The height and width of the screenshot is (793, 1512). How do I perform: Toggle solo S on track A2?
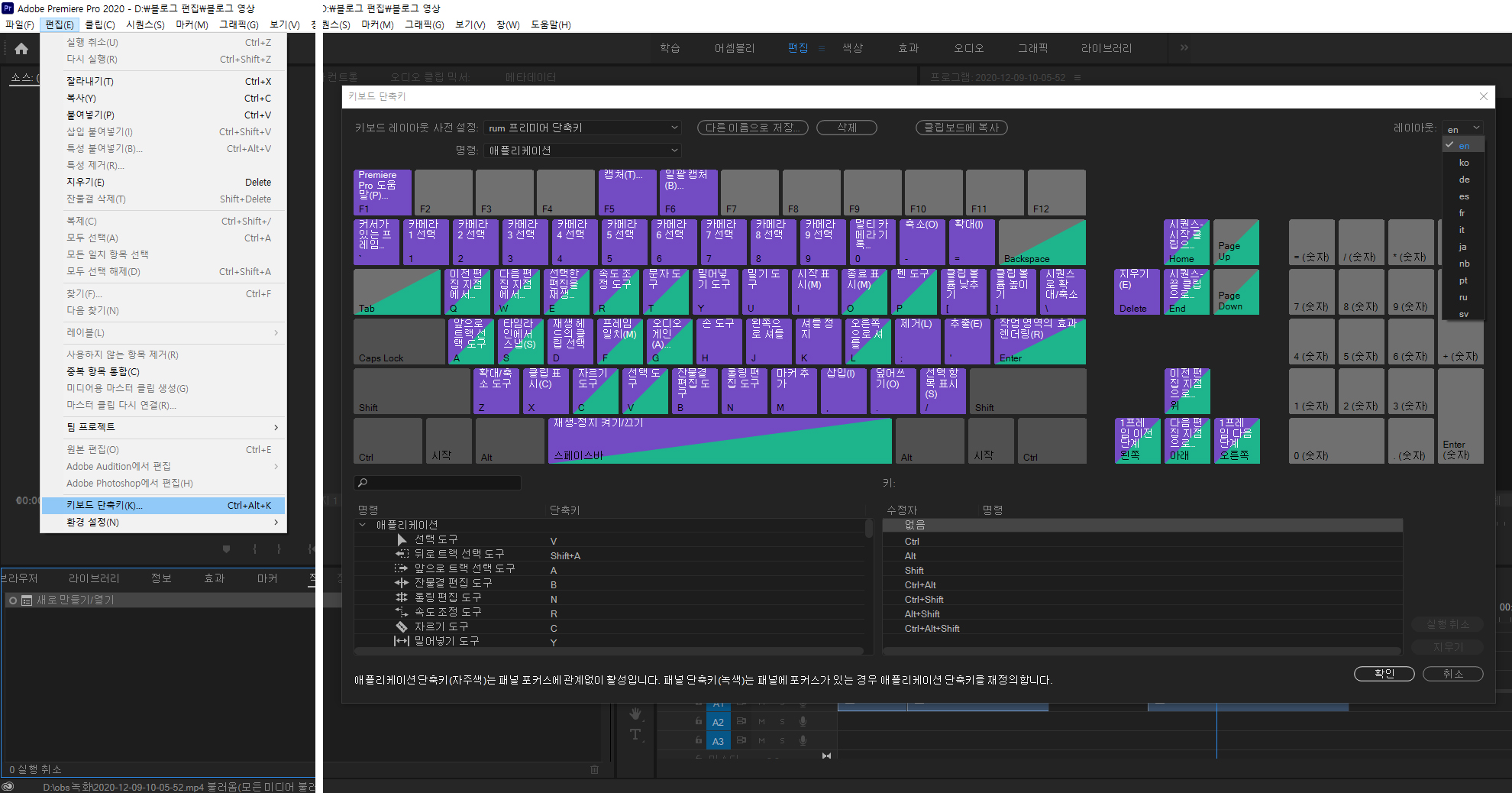pos(782,721)
